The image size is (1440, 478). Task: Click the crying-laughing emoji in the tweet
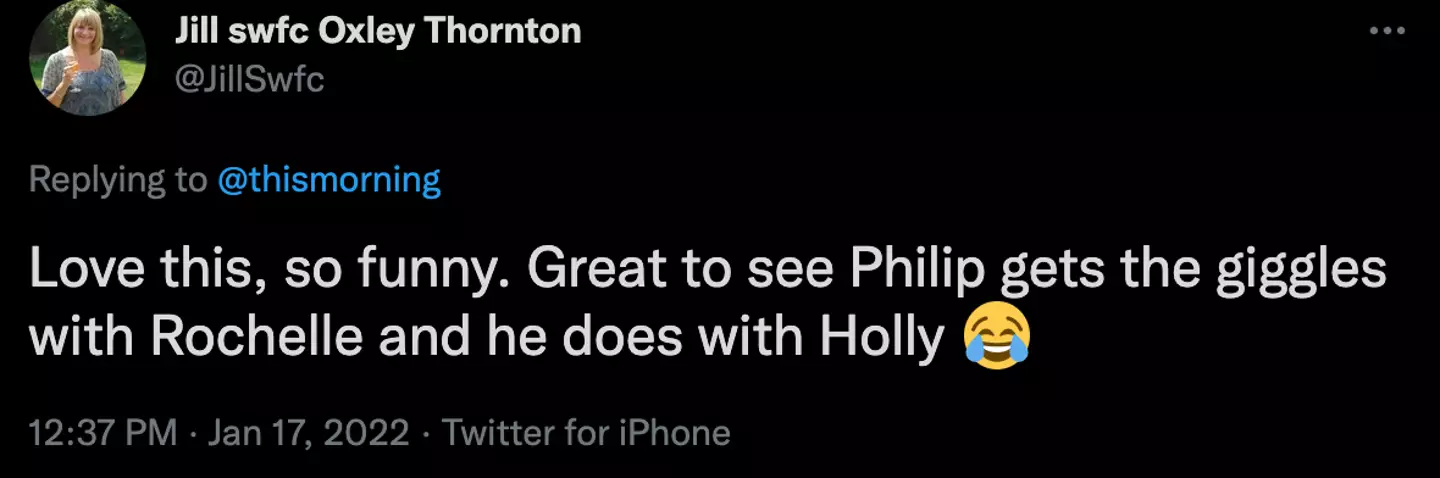997,341
